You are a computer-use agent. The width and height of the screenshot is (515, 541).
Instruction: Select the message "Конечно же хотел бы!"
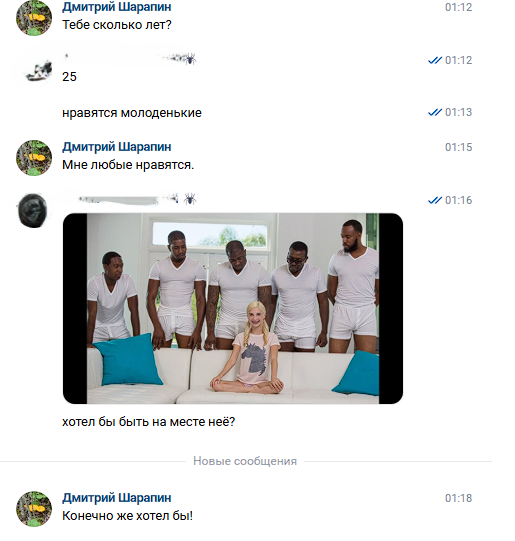pyautogui.click(x=127, y=516)
